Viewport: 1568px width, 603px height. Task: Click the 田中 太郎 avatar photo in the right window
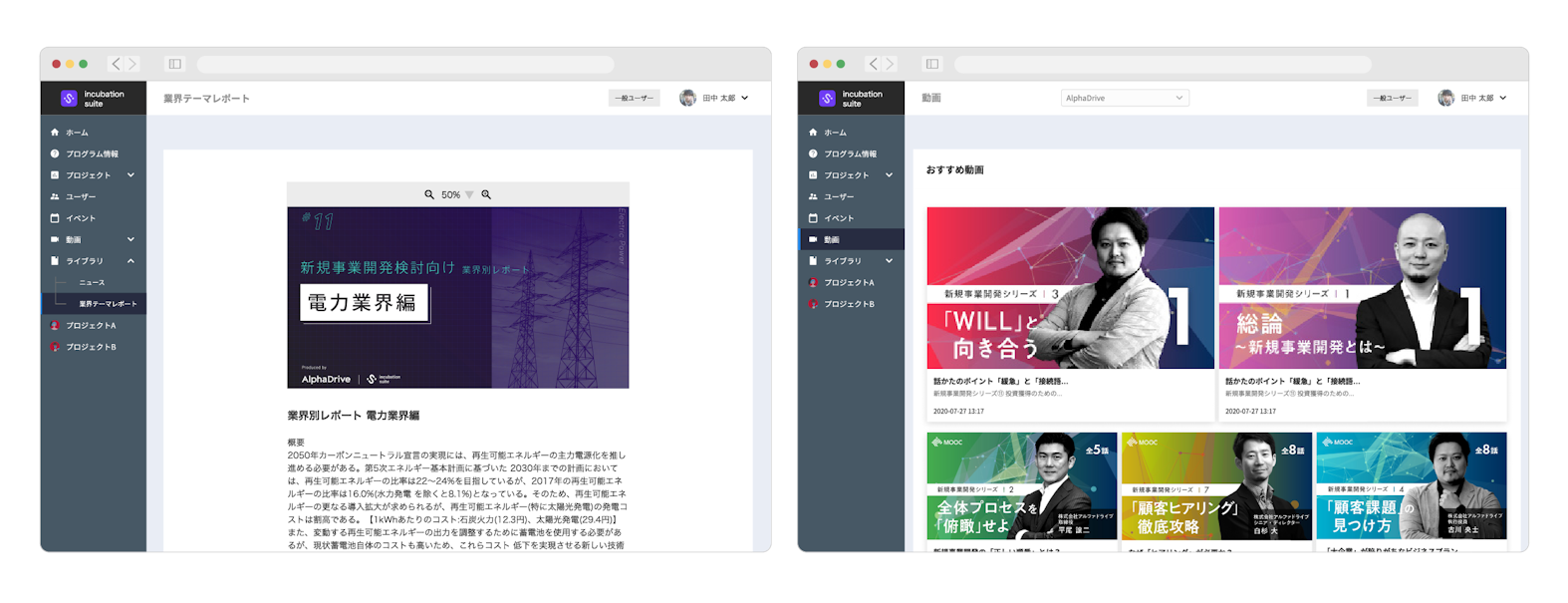tap(1445, 98)
